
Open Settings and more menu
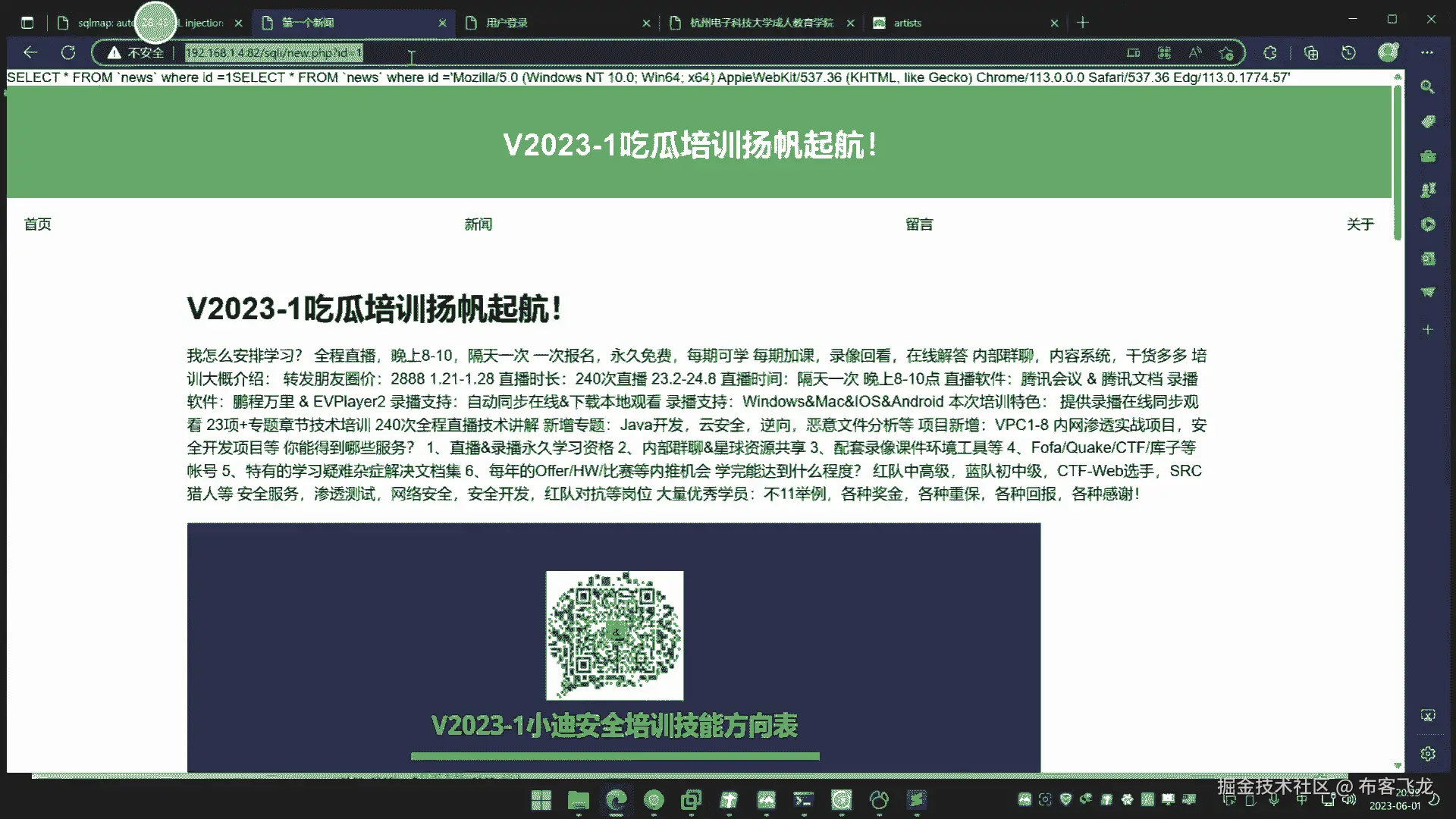pos(1427,52)
